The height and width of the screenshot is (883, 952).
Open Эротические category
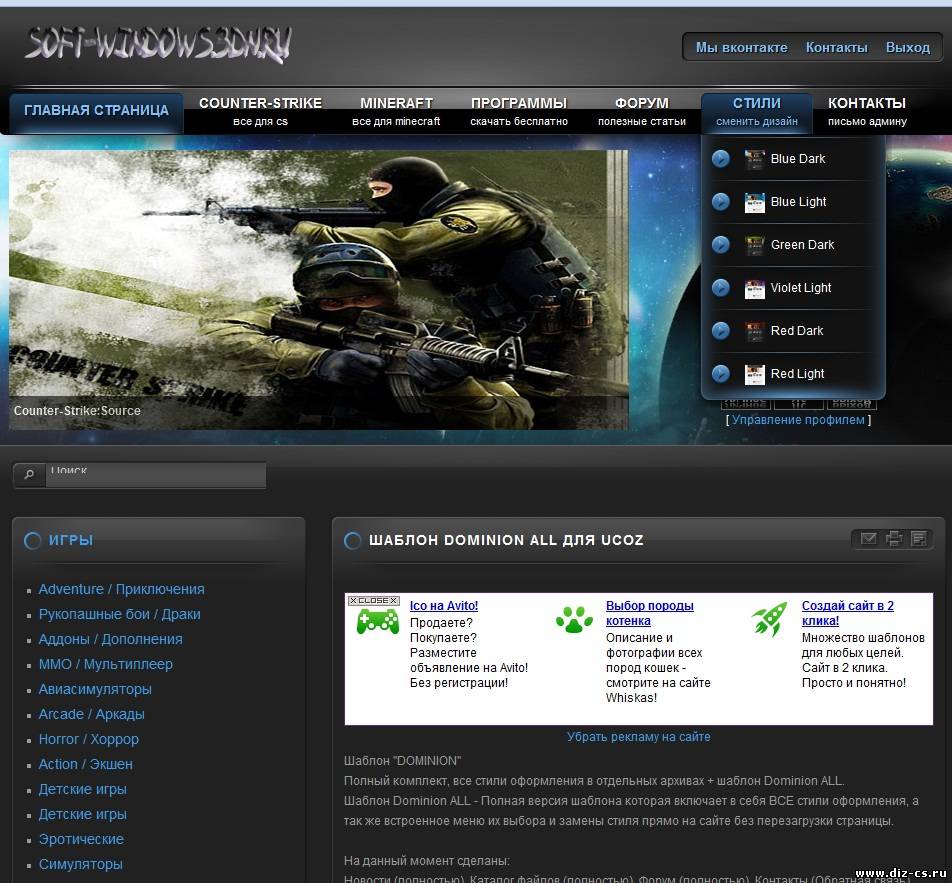(x=81, y=839)
